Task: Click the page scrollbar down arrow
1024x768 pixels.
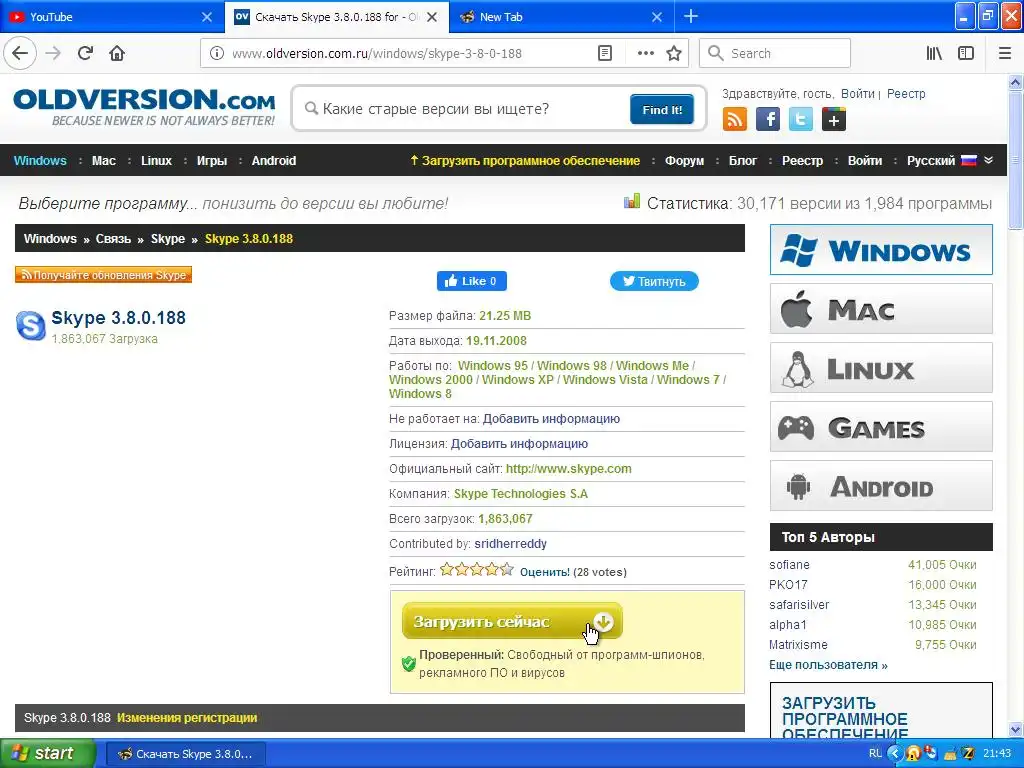Action: pos(1016,729)
